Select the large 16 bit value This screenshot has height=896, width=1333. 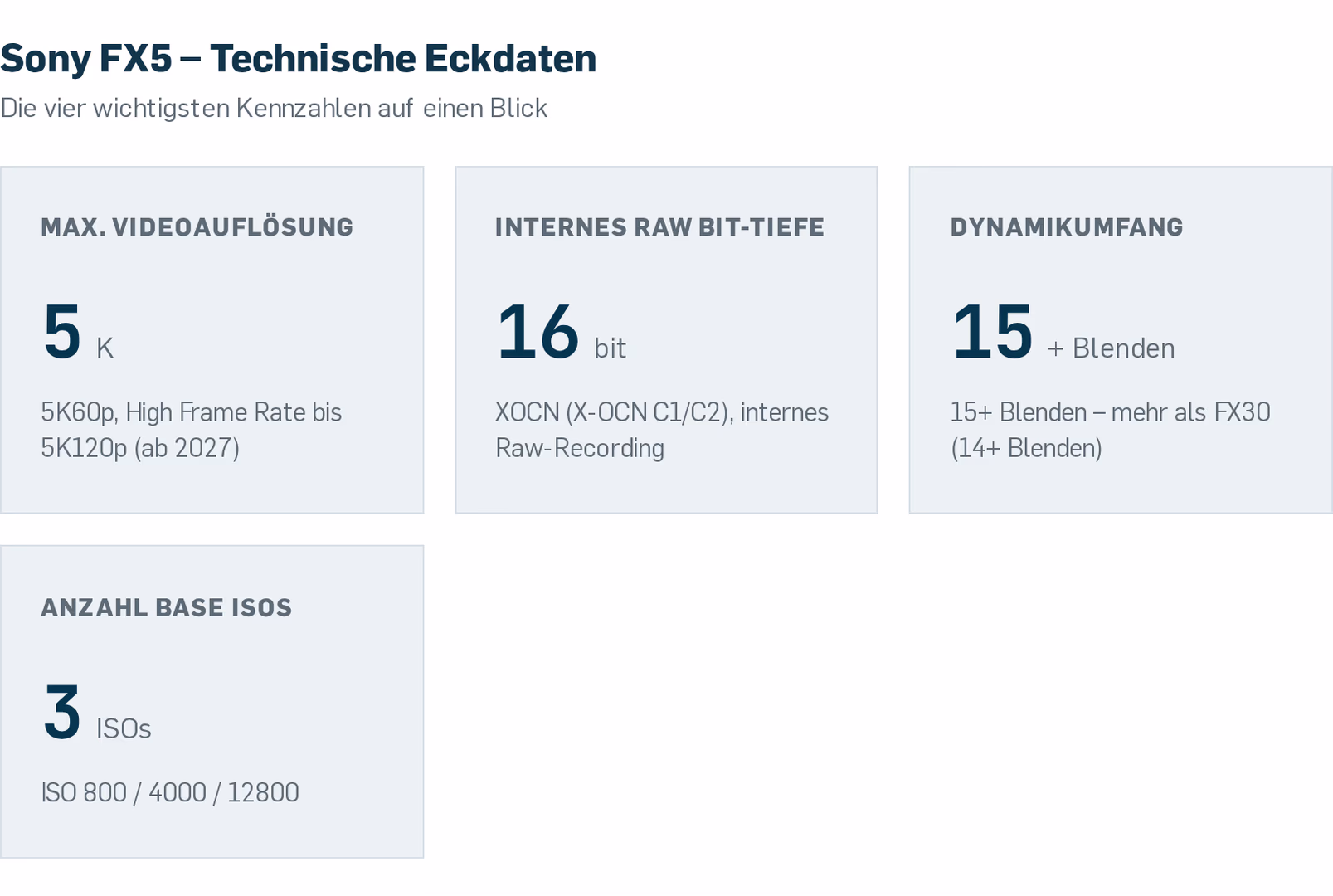[x=561, y=332]
